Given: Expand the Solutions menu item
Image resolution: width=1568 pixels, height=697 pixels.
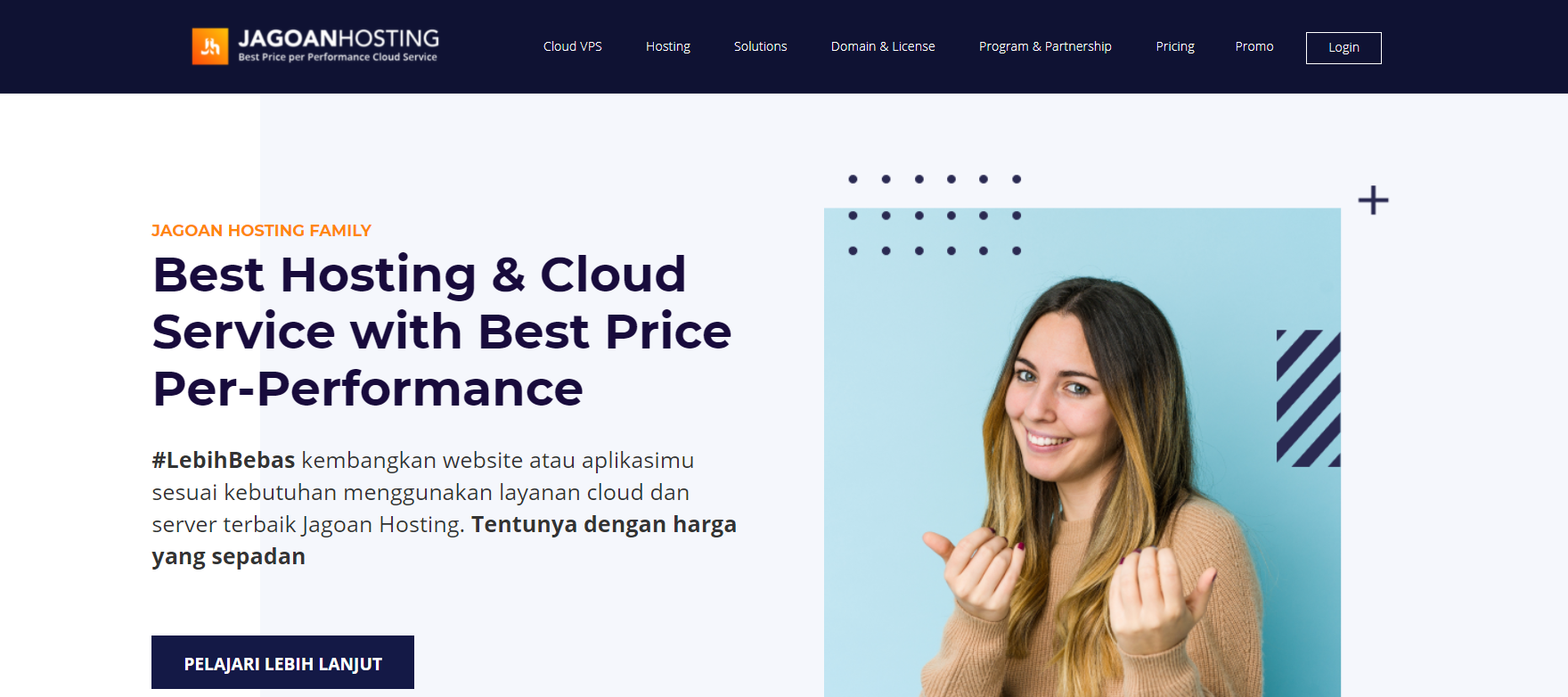Looking at the screenshot, I should (x=761, y=46).
